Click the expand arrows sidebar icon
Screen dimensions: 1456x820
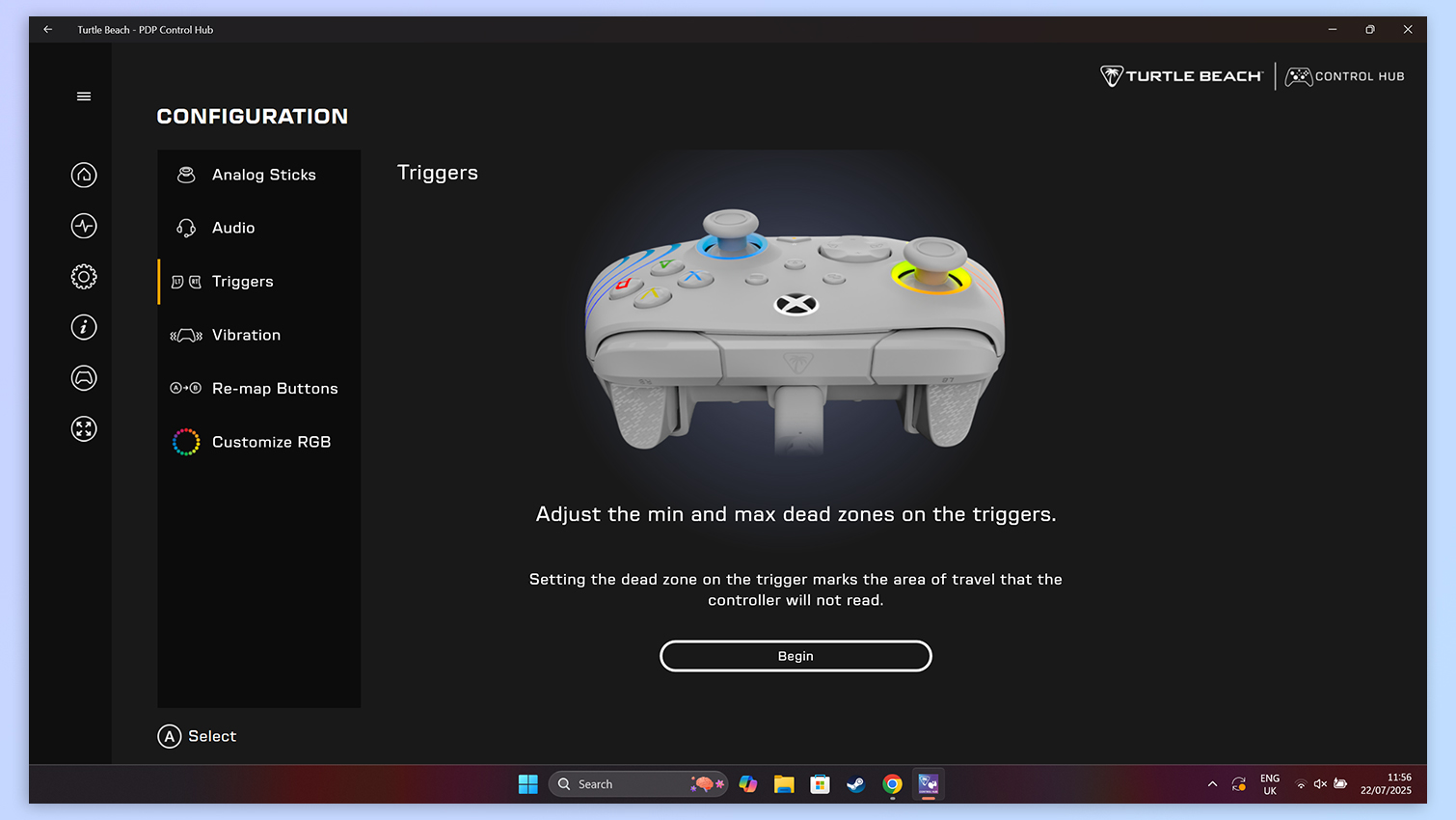click(x=84, y=428)
